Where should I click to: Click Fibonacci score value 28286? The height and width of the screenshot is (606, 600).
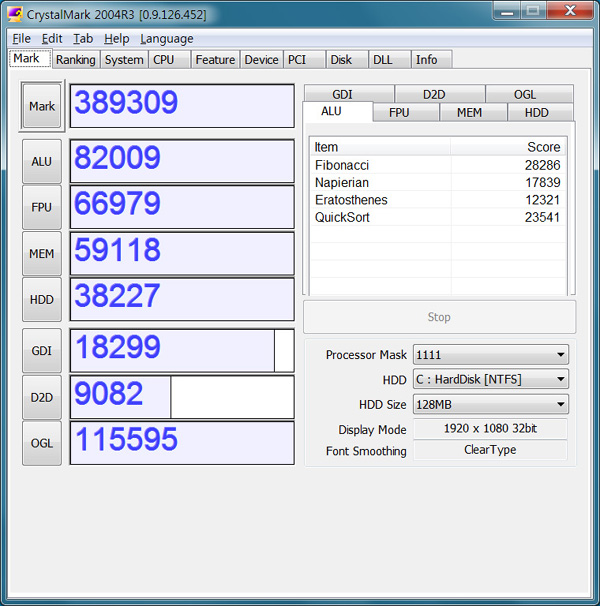pos(542,165)
